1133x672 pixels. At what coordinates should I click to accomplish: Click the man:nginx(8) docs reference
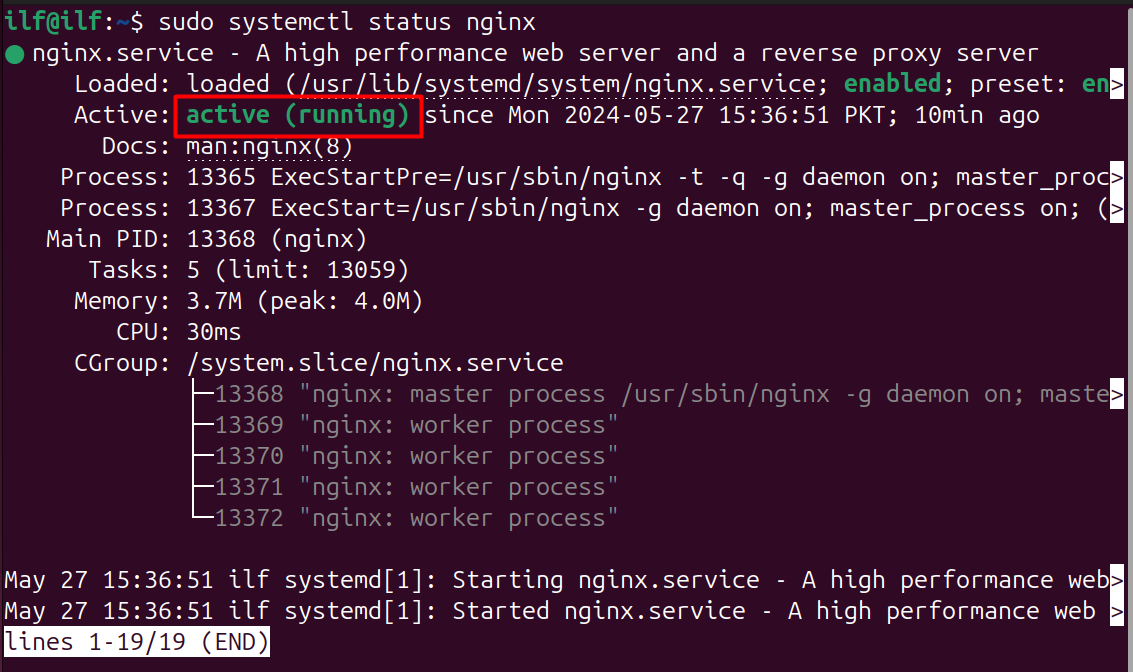(267, 145)
